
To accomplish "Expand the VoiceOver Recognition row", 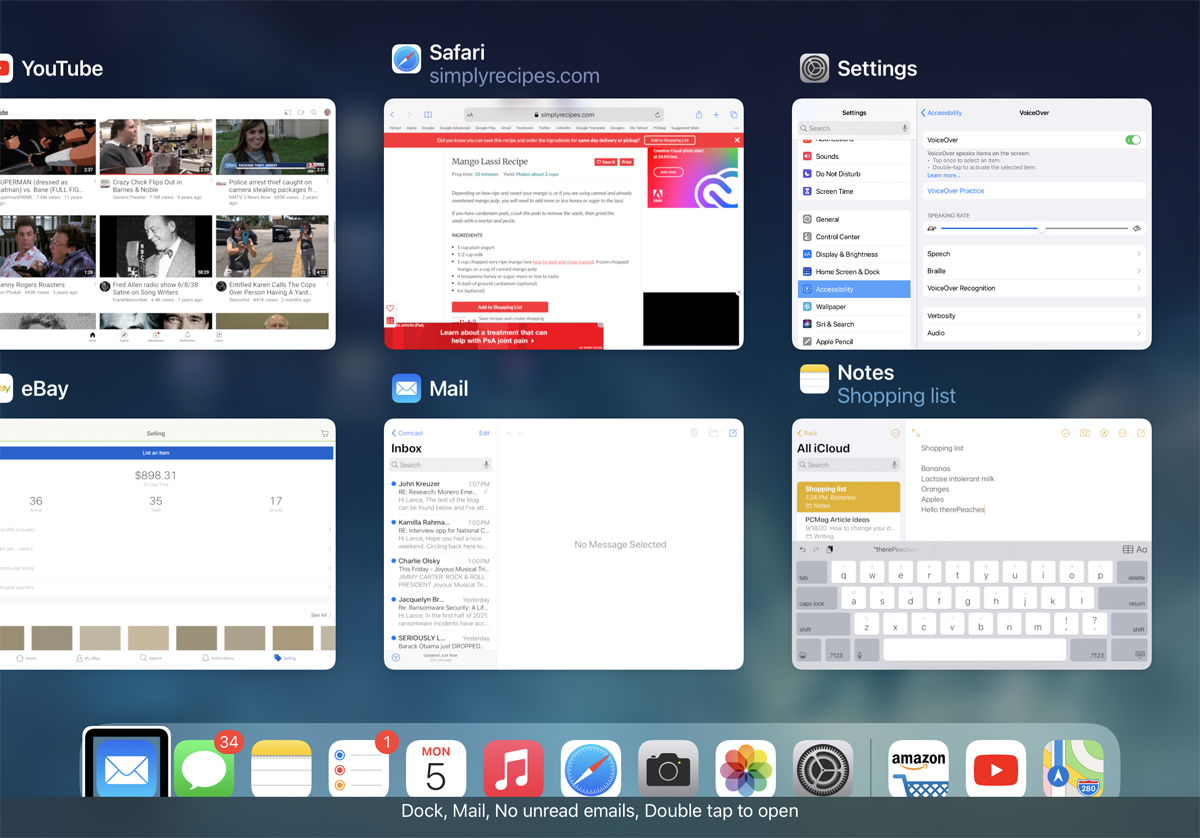I will [1034, 288].
